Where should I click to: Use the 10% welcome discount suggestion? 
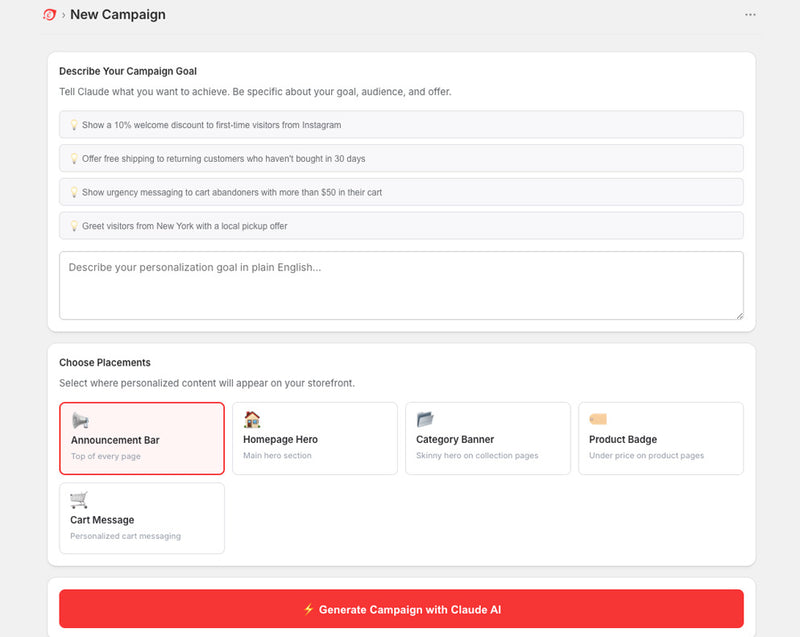(x=401, y=124)
